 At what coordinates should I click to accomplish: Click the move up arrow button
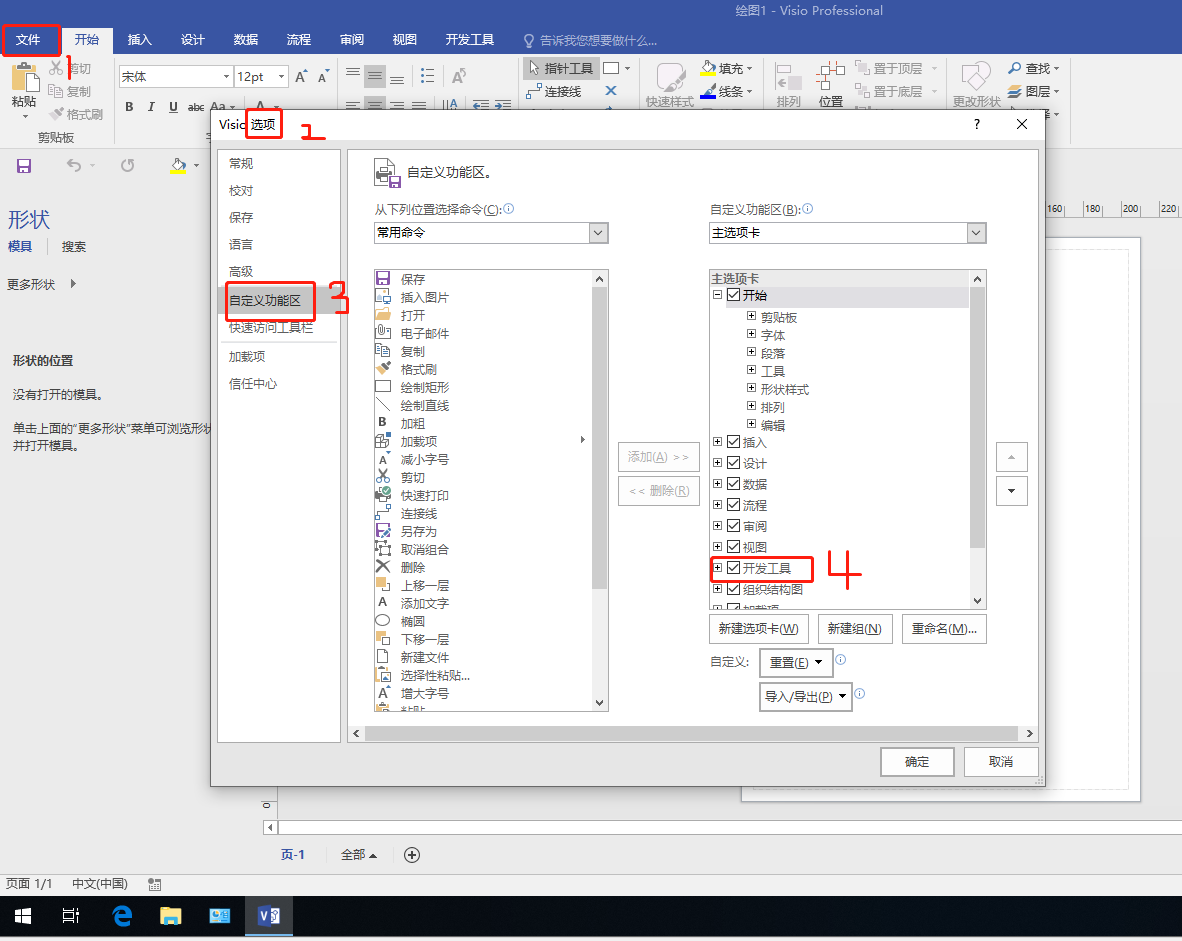pyautogui.click(x=1011, y=457)
